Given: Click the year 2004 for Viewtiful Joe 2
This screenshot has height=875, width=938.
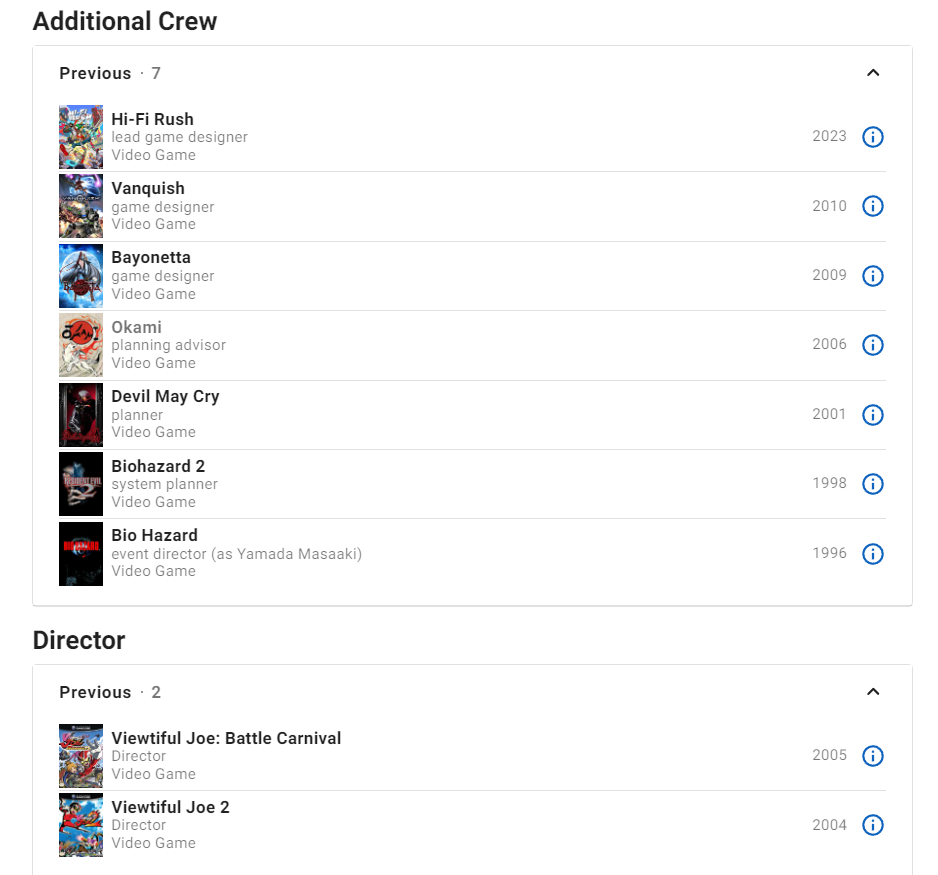Looking at the screenshot, I should 829,825.
